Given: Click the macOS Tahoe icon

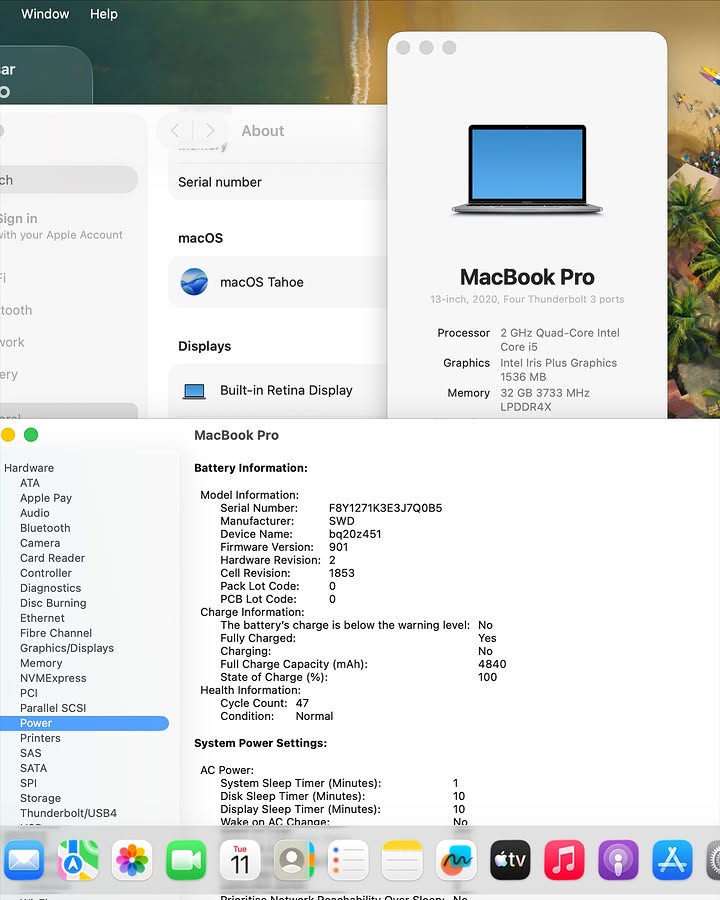Looking at the screenshot, I should point(194,282).
